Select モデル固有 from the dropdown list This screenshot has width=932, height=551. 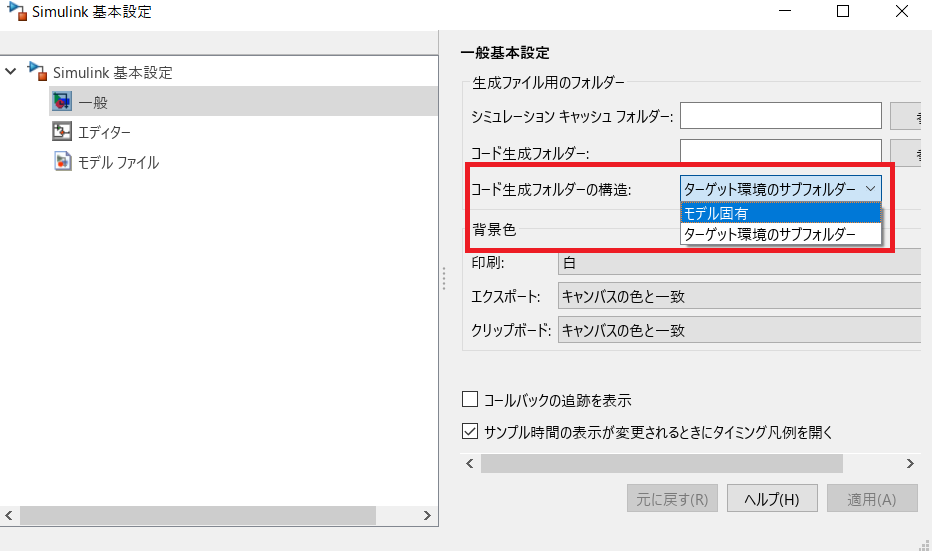pos(780,213)
